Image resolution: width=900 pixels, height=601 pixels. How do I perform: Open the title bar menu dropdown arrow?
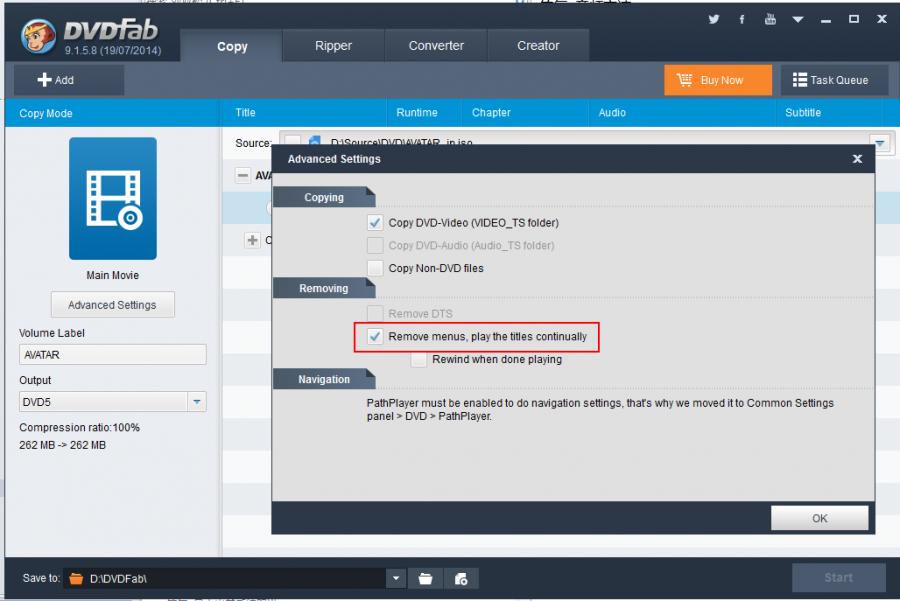pyautogui.click(x=798, y=19)
